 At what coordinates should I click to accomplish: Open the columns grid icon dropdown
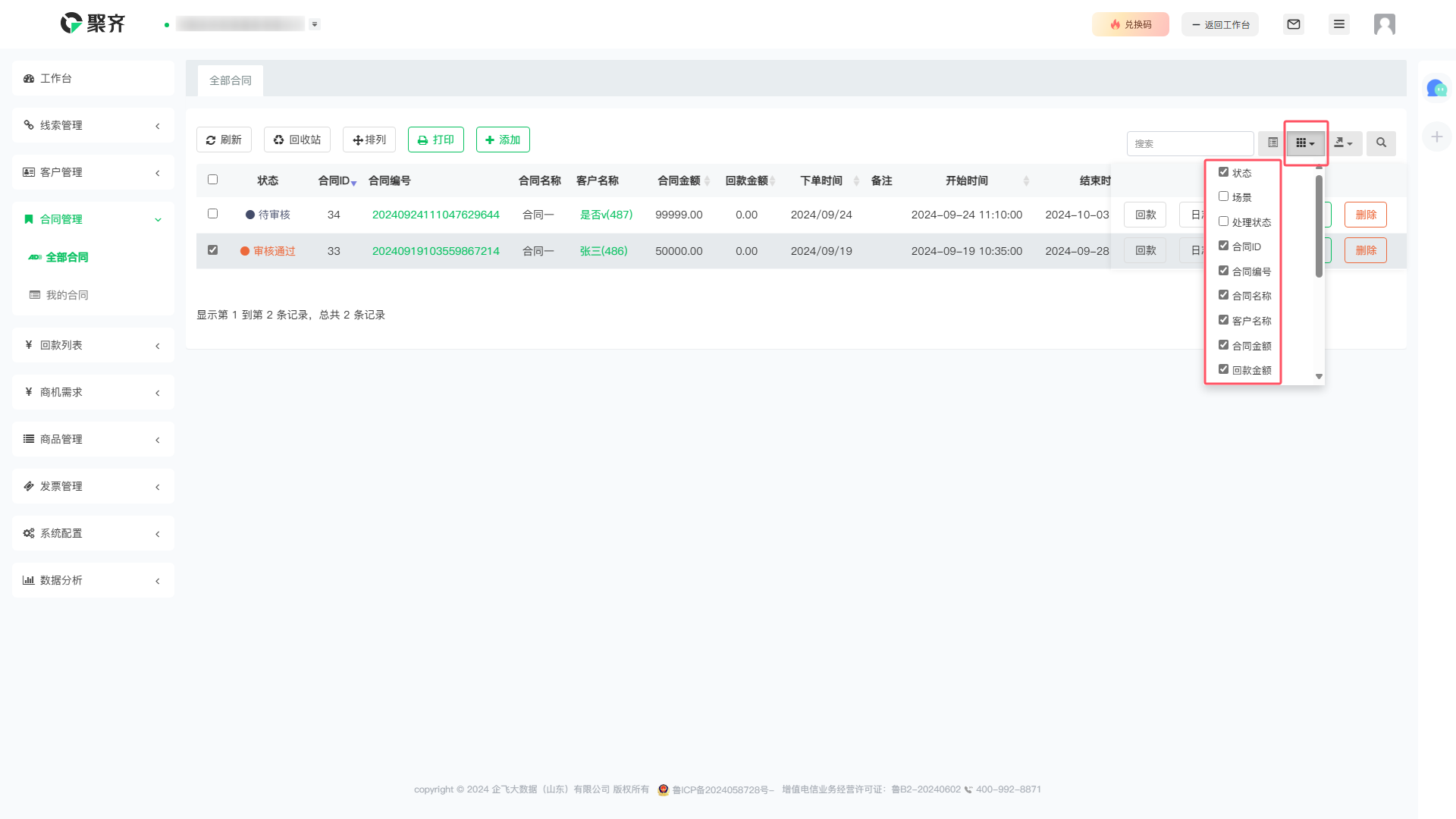1305,143
